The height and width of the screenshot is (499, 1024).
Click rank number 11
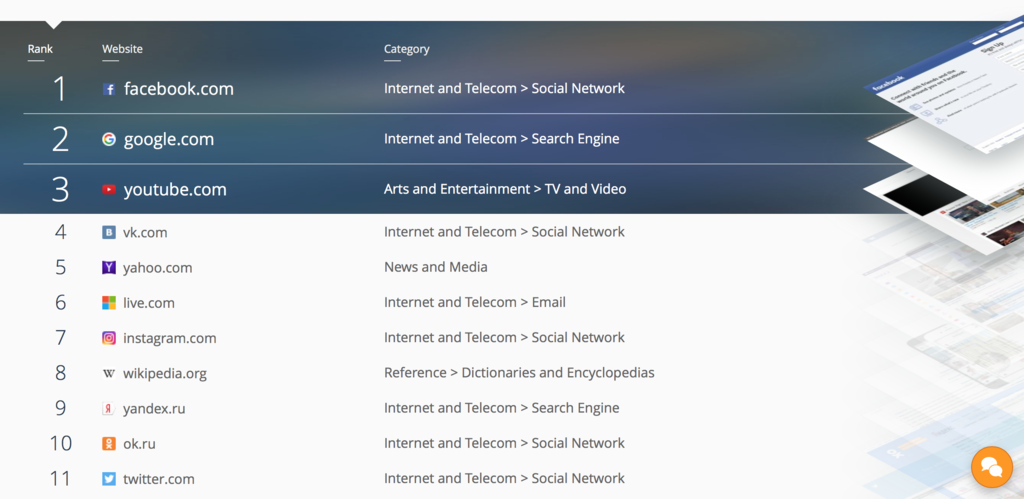pos(60,479)
